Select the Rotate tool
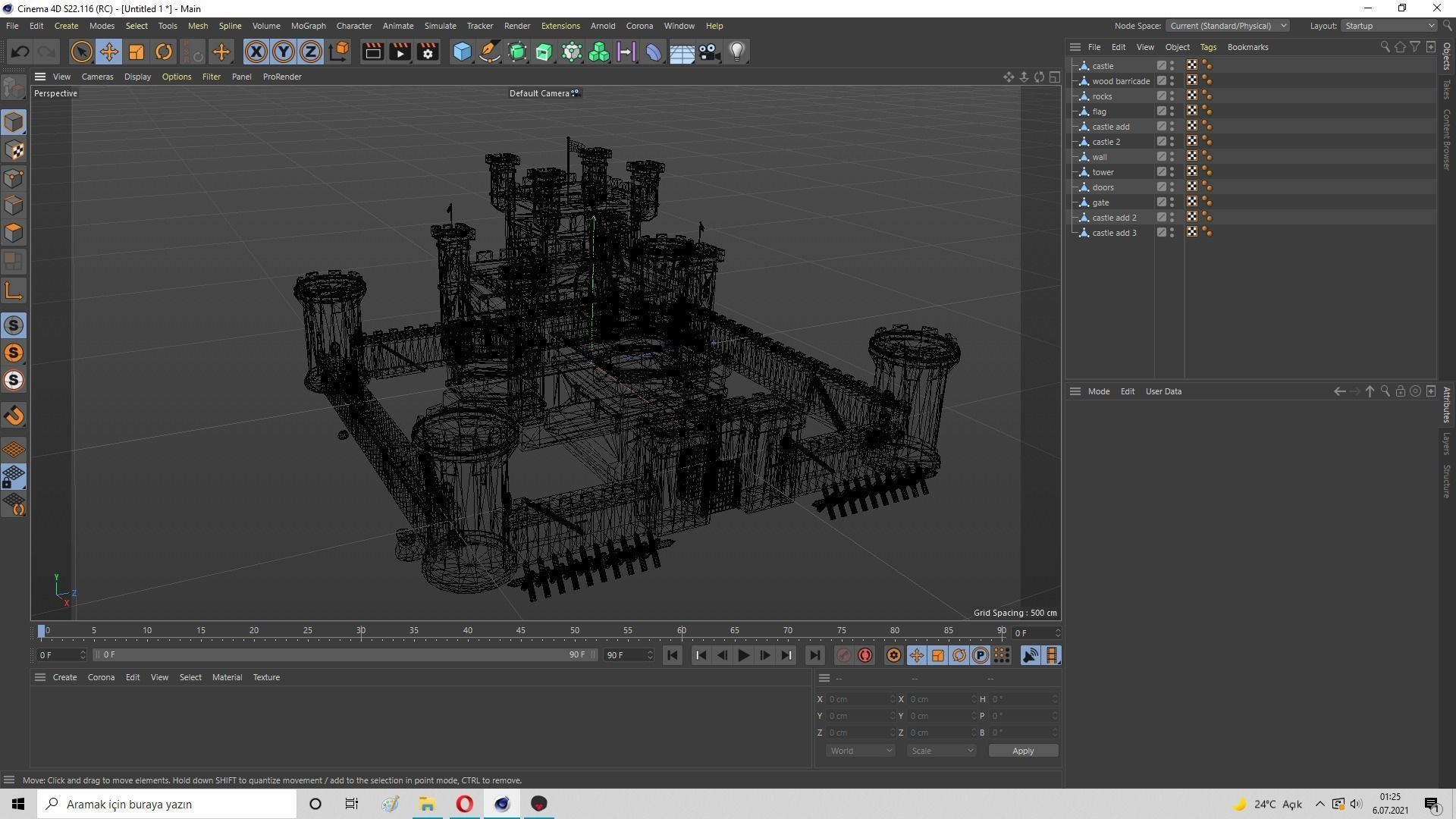The image size is (1456, 819). (x=164, y=52)
